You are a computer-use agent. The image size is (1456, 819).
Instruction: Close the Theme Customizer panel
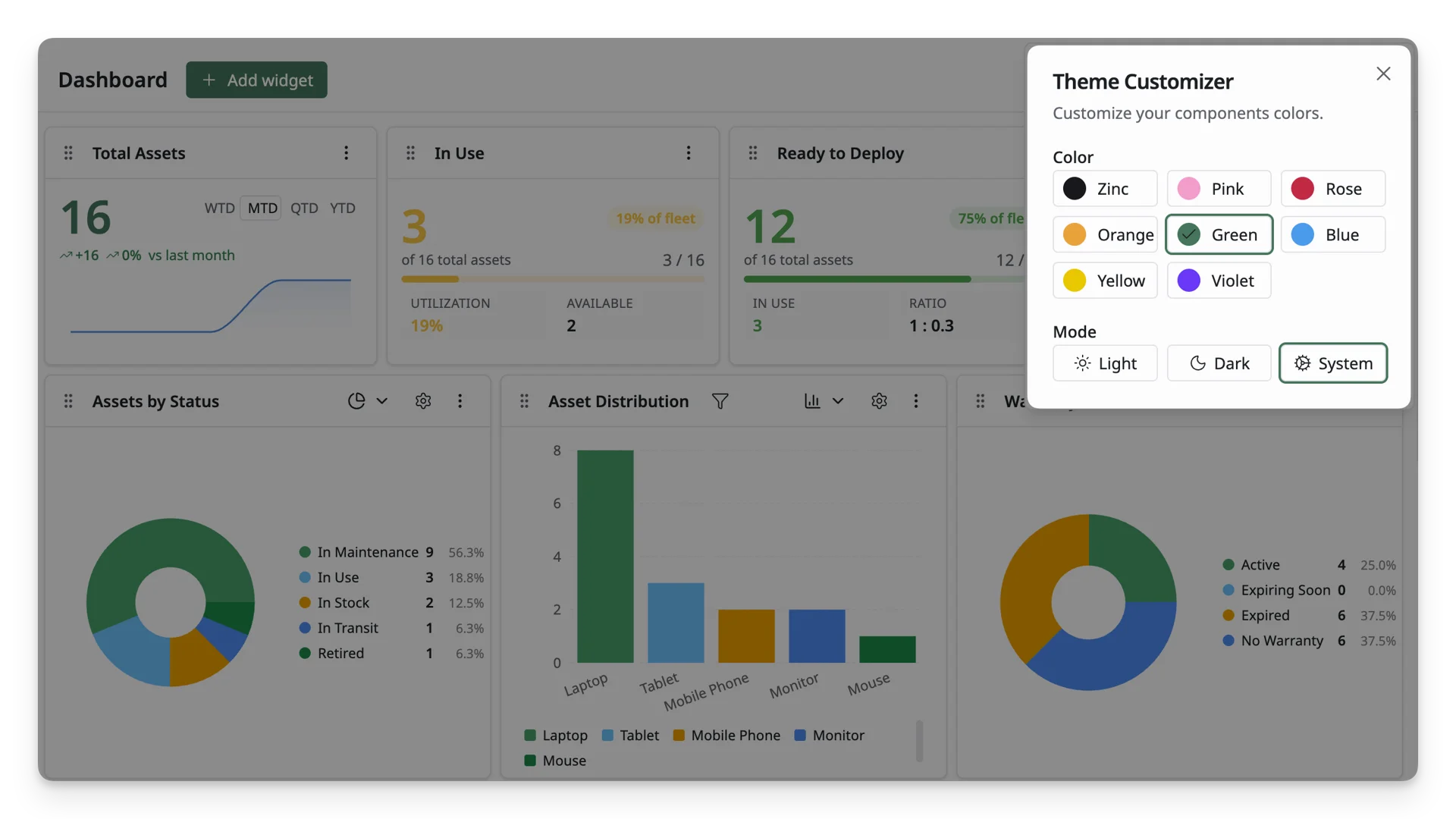(1383, 74)
